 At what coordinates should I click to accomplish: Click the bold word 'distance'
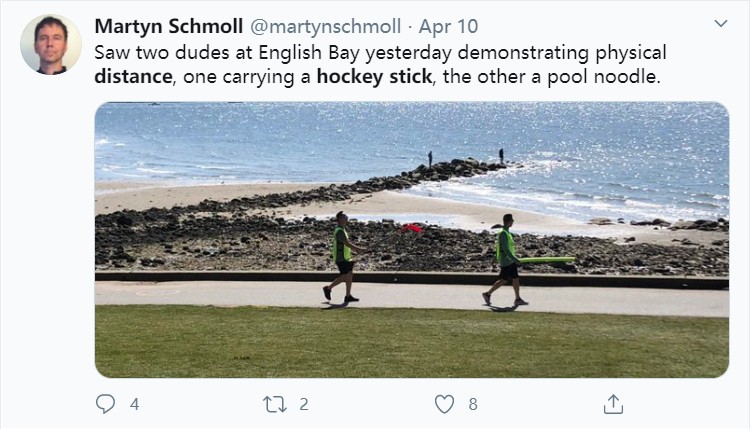(x=133, y=77)
